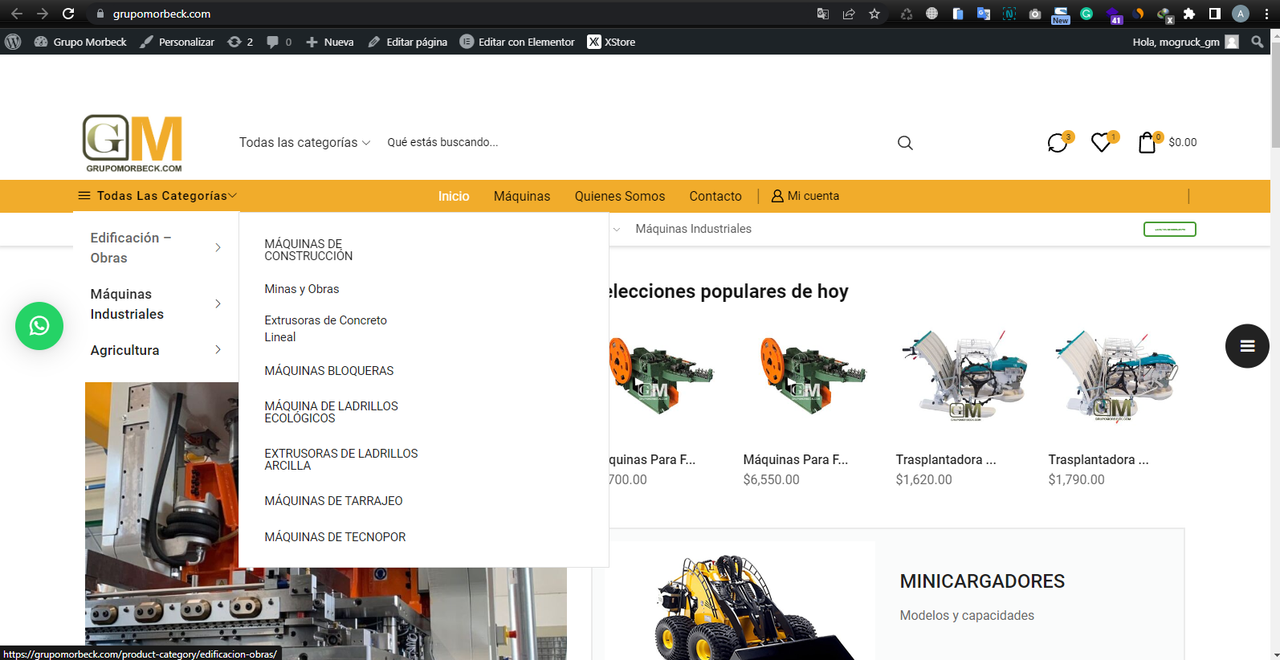Open Chrome profile avatar A
1280x660 pixels.
(x=1240, y=14)
